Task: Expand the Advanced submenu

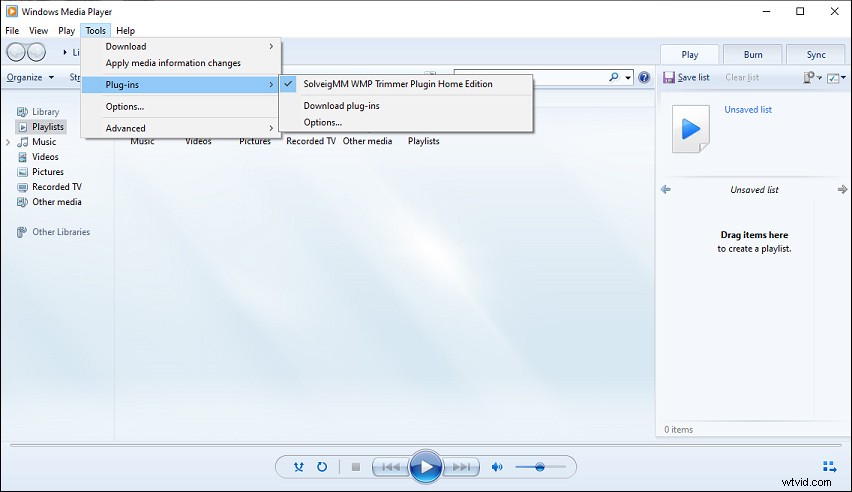Action: tap(181, 128)
